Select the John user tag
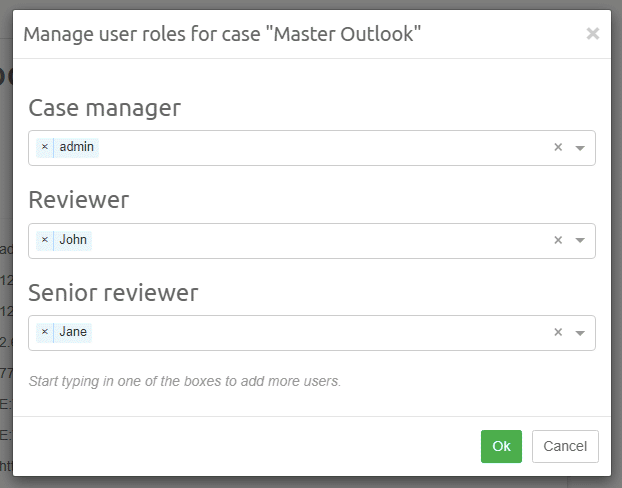 pos(73,240)
